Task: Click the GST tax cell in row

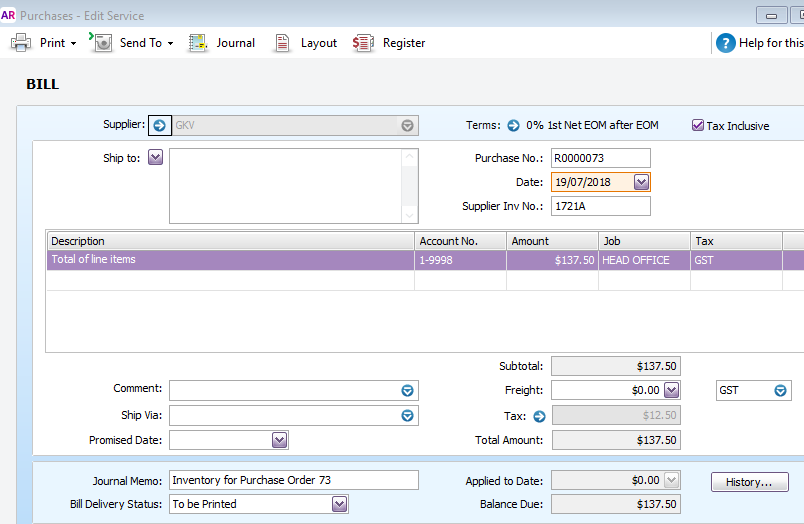Action: [x=736, y=260]
